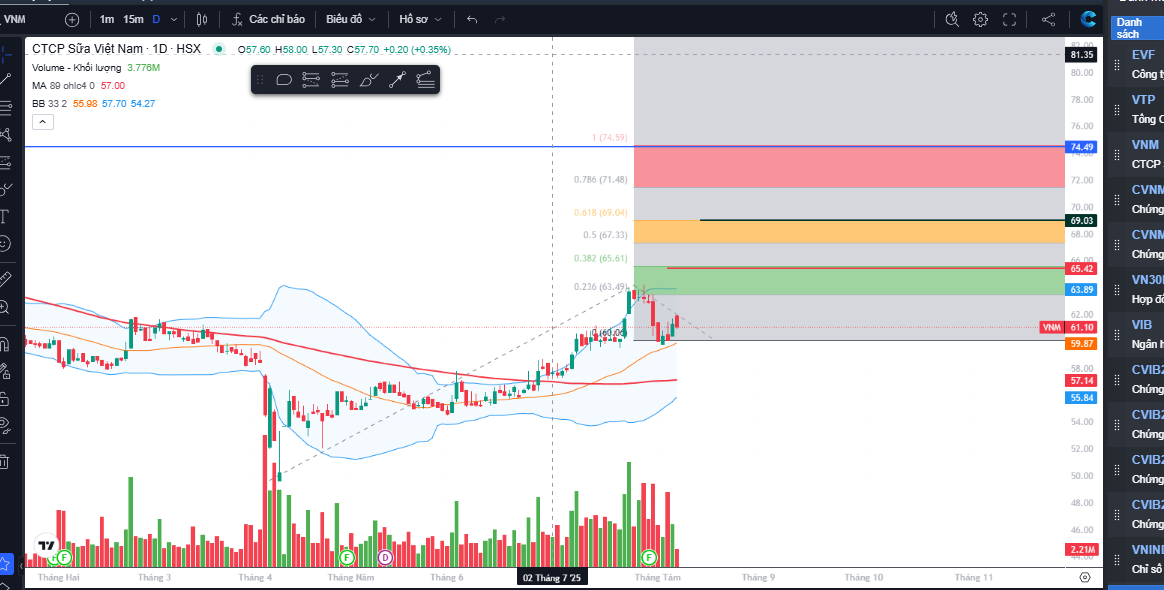Viewport: 1164px width, 590px height.
Task: Open favorites star toolbar button
Action: pyautogui.click(x=5, y=563)
